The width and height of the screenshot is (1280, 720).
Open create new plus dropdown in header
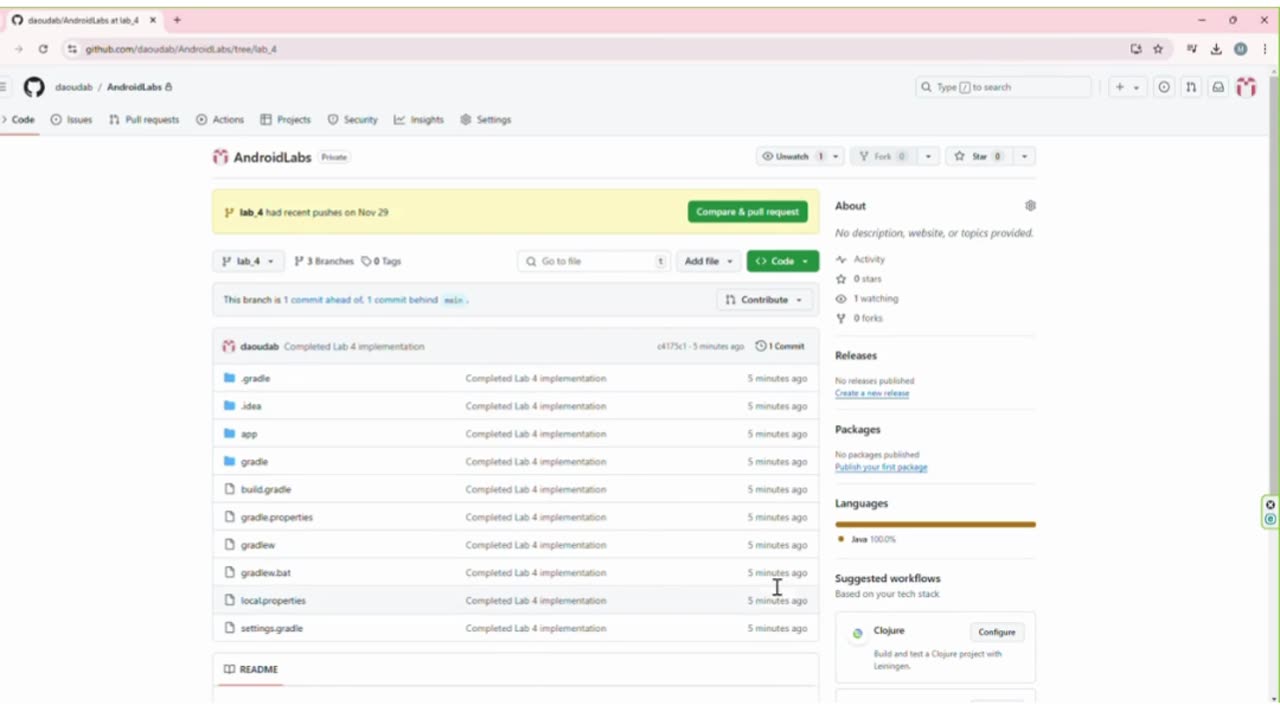tap(1127, 87)
